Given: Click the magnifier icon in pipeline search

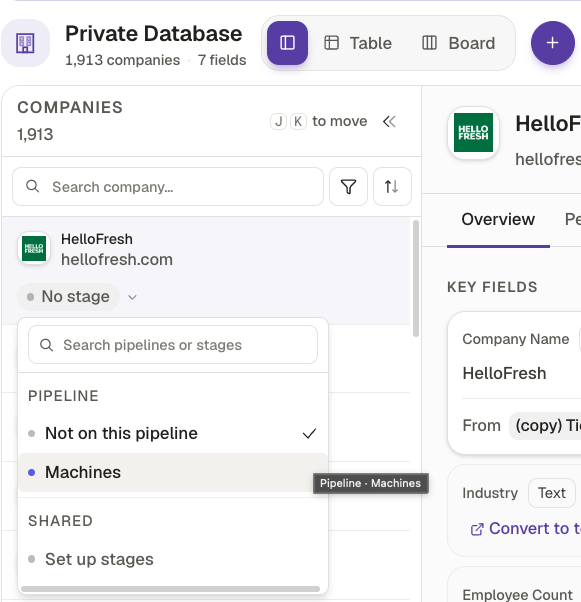Looking at the screenshot, I should tap(46, 345).
